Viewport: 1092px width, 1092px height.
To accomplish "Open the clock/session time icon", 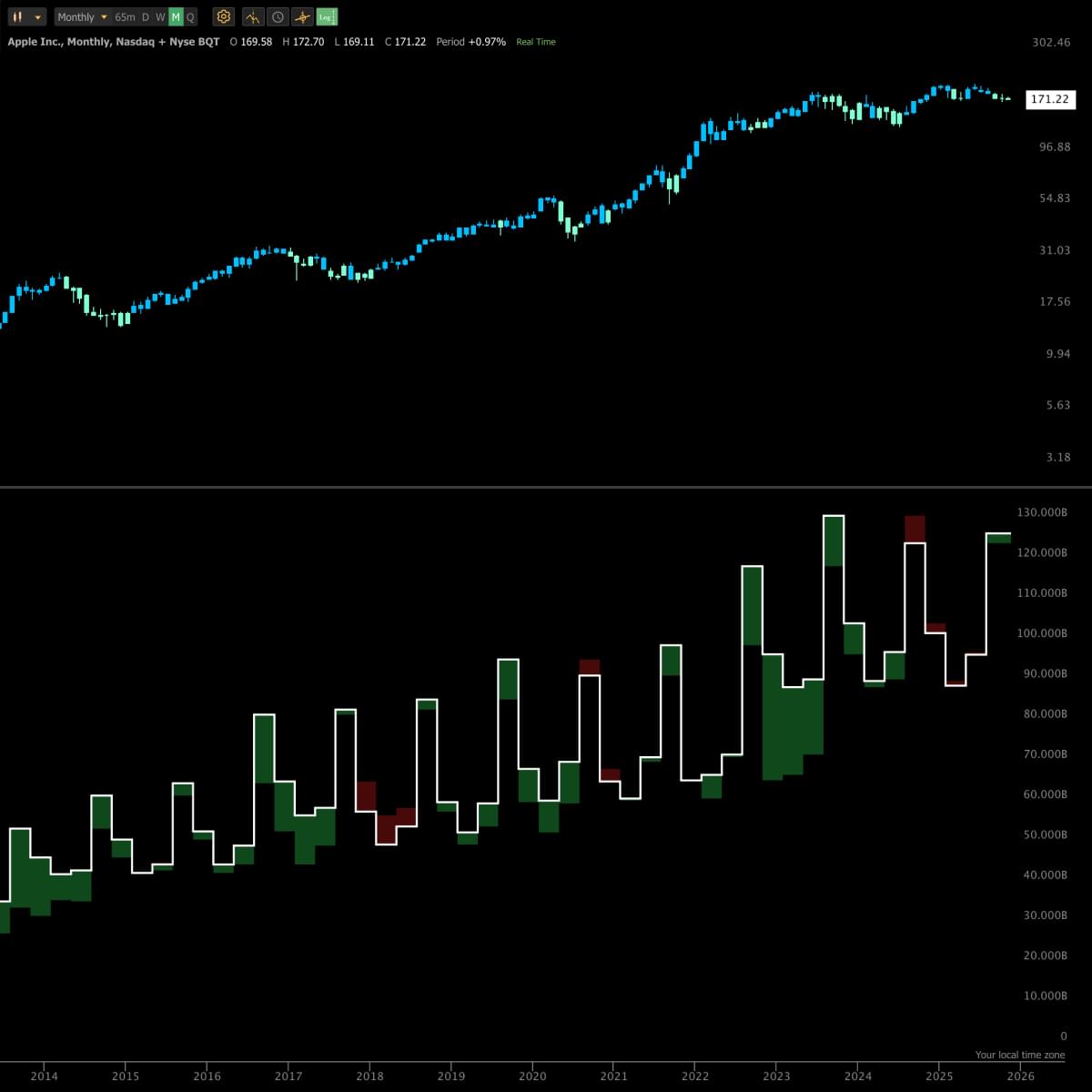I will [277, 16].
